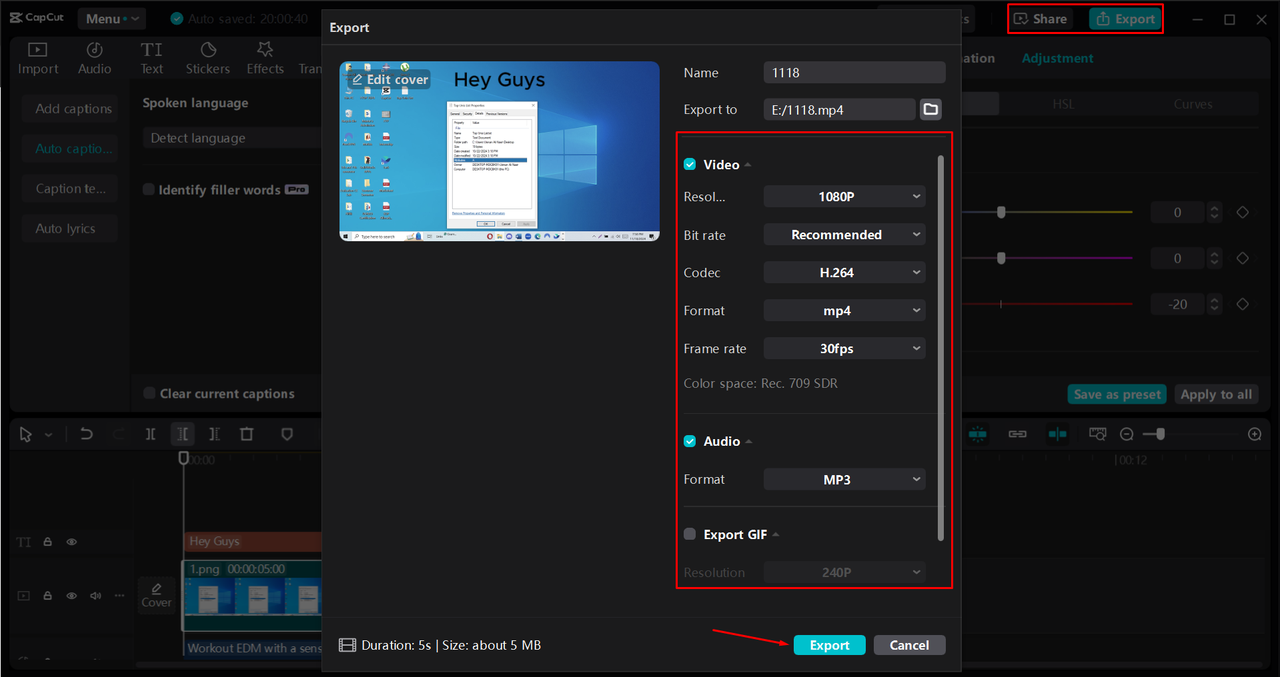Check Identify filler words option

click(x=149, y=190)
